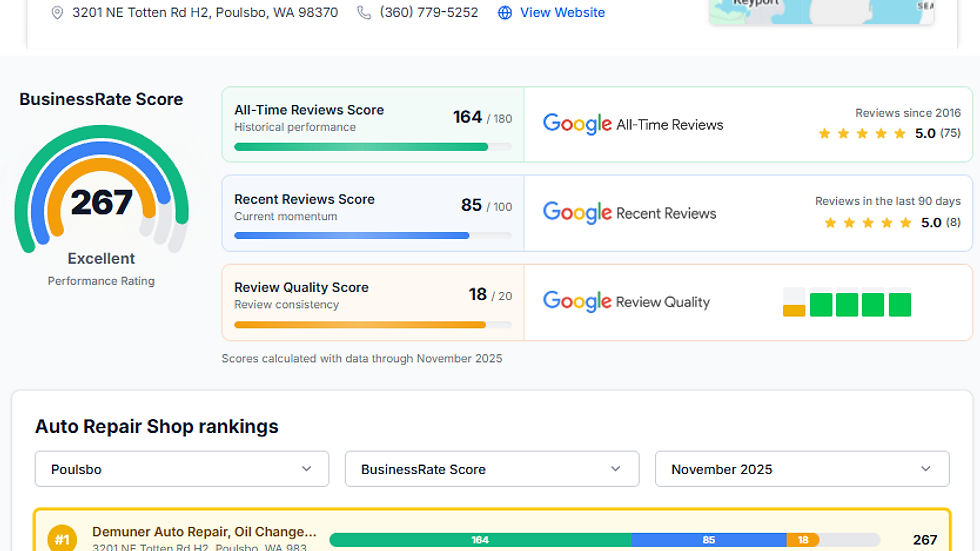Click the Google logo for All-Time Reviews
The height and width of the screenshot is (551, 980).
[x=577, y=124]
